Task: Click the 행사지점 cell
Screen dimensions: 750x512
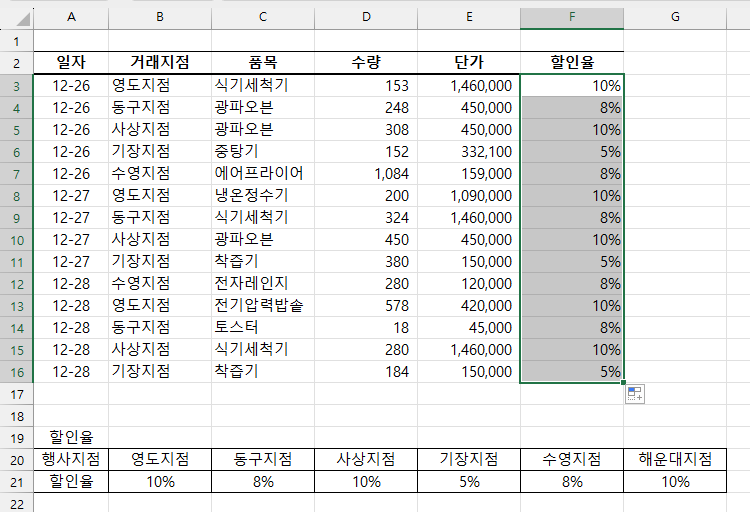Action: (x=71, y=459)
